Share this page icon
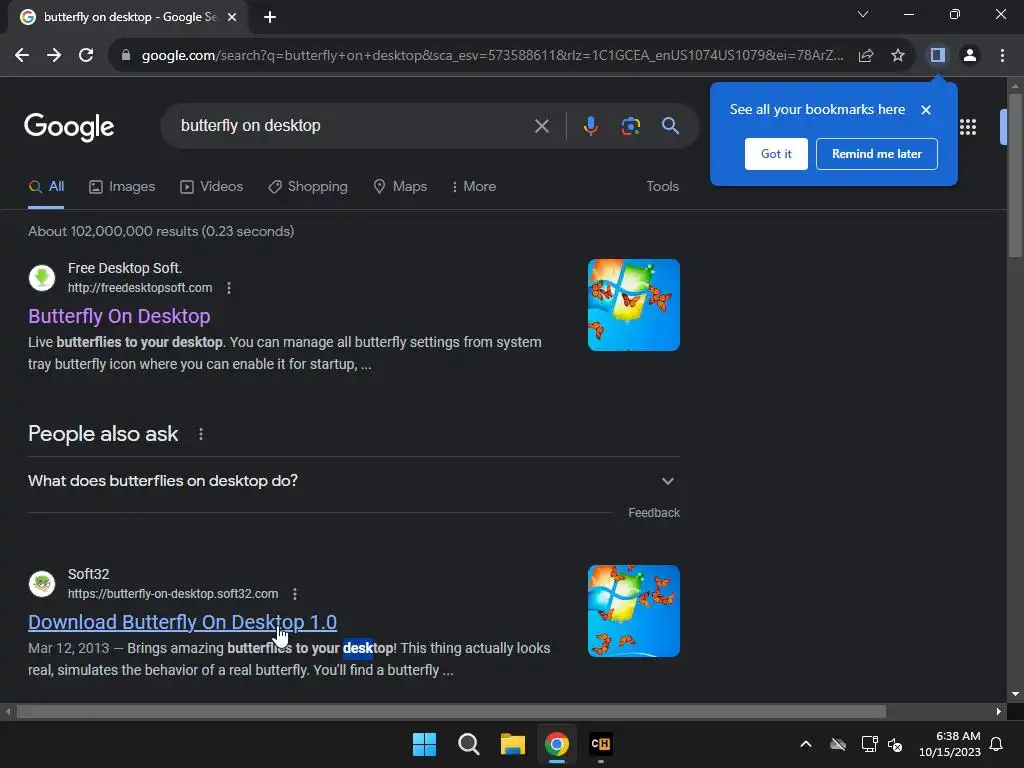This screenshot has height=768, width=1024. [866, 56]
